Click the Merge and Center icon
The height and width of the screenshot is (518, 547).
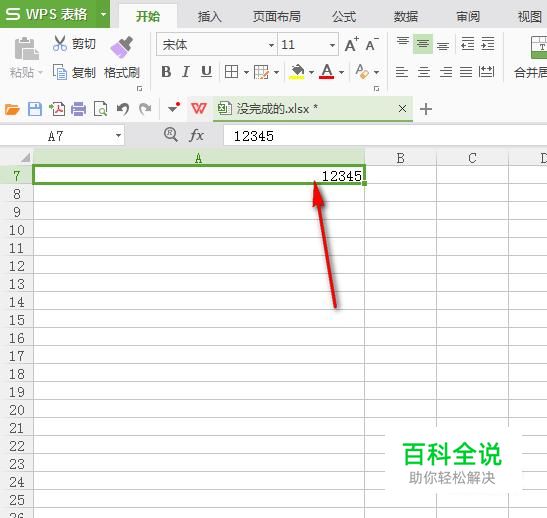pyautogui.click(x=539, y=47)
